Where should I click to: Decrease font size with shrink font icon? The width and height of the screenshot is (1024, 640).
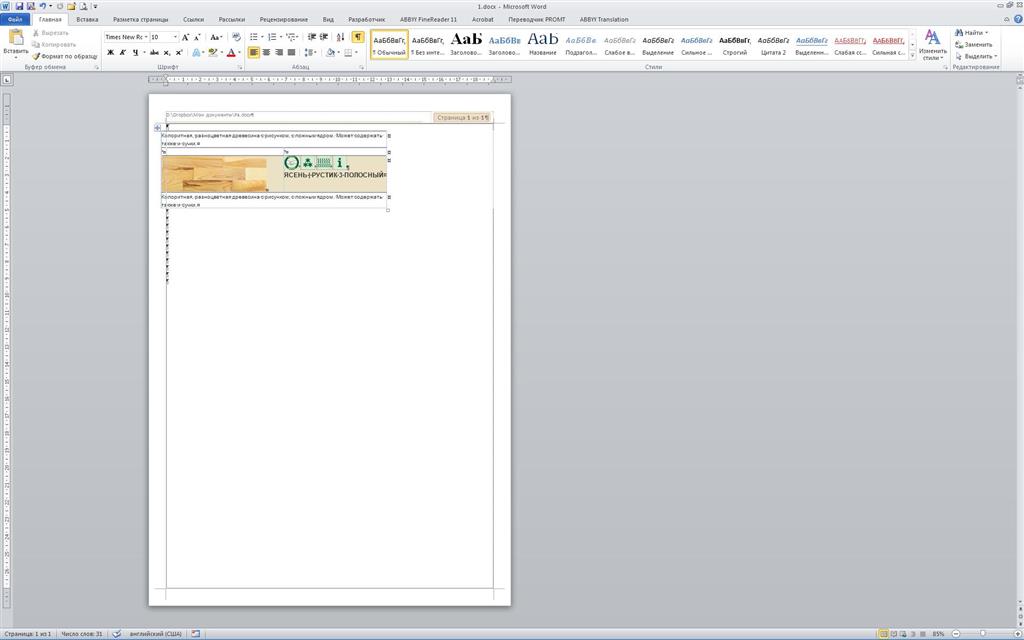pyautogui.click(x=197, y=37)
